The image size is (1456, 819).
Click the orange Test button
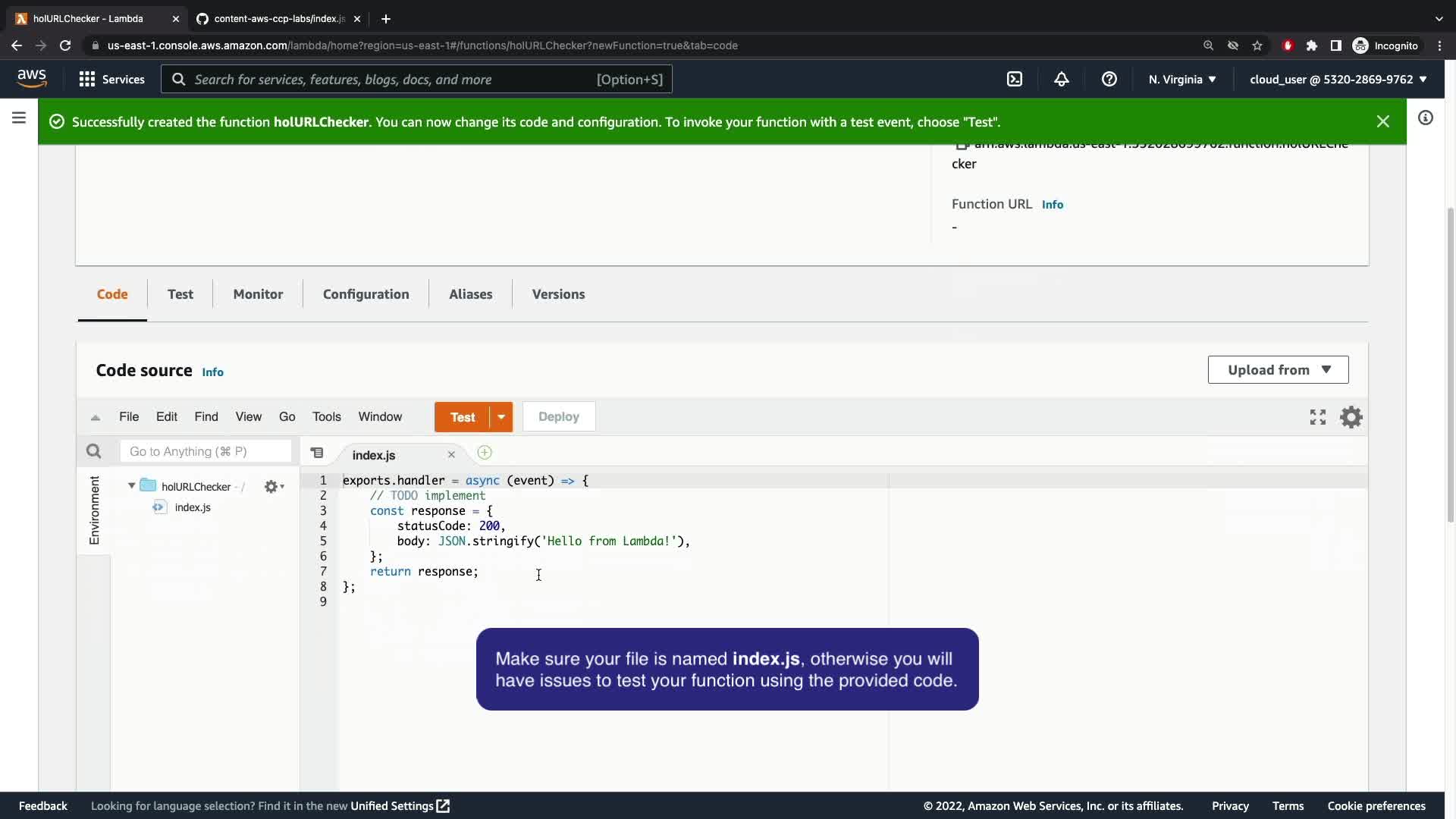pos(462,417)
